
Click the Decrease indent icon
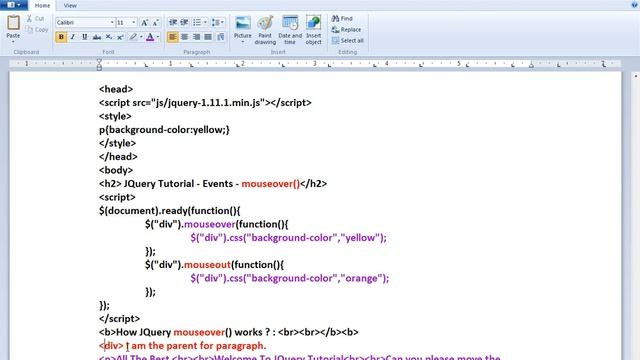pos(173,22)
